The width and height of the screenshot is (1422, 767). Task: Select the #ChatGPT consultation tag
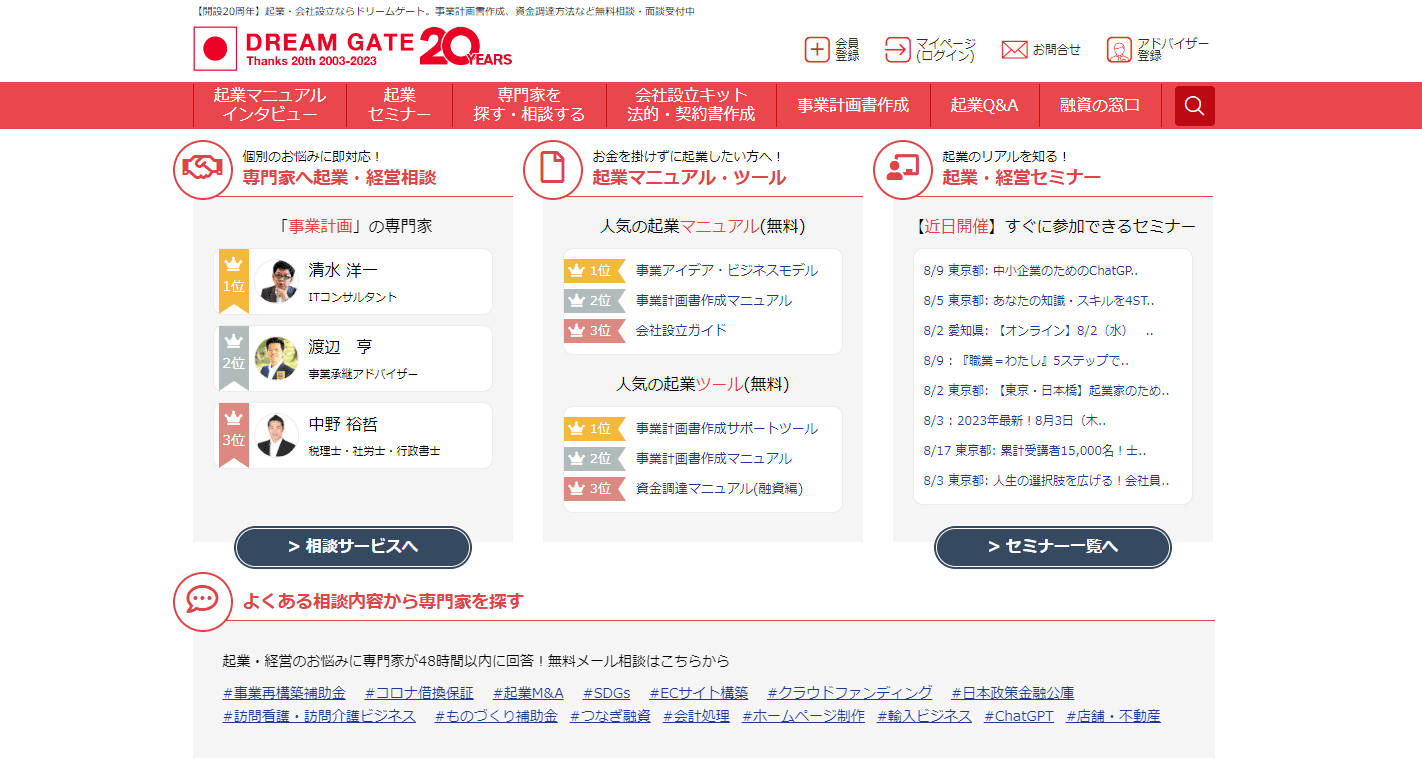1018,716
